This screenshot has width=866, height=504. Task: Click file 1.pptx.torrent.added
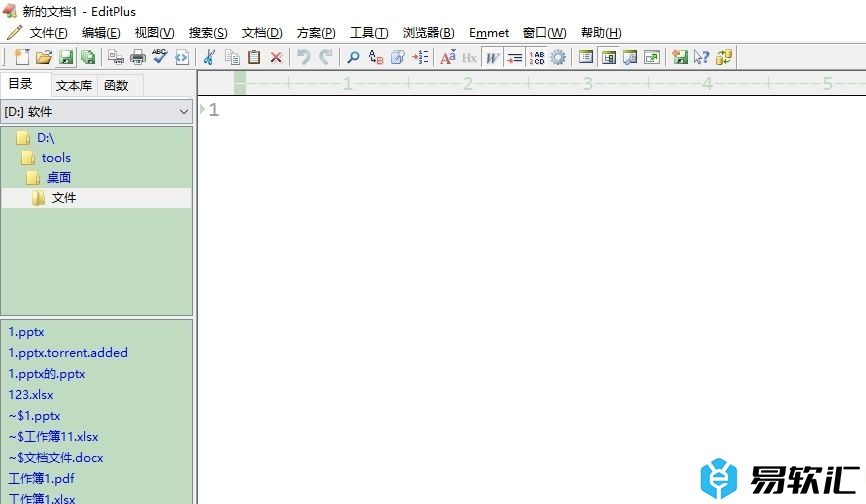[x=68, y=353]
